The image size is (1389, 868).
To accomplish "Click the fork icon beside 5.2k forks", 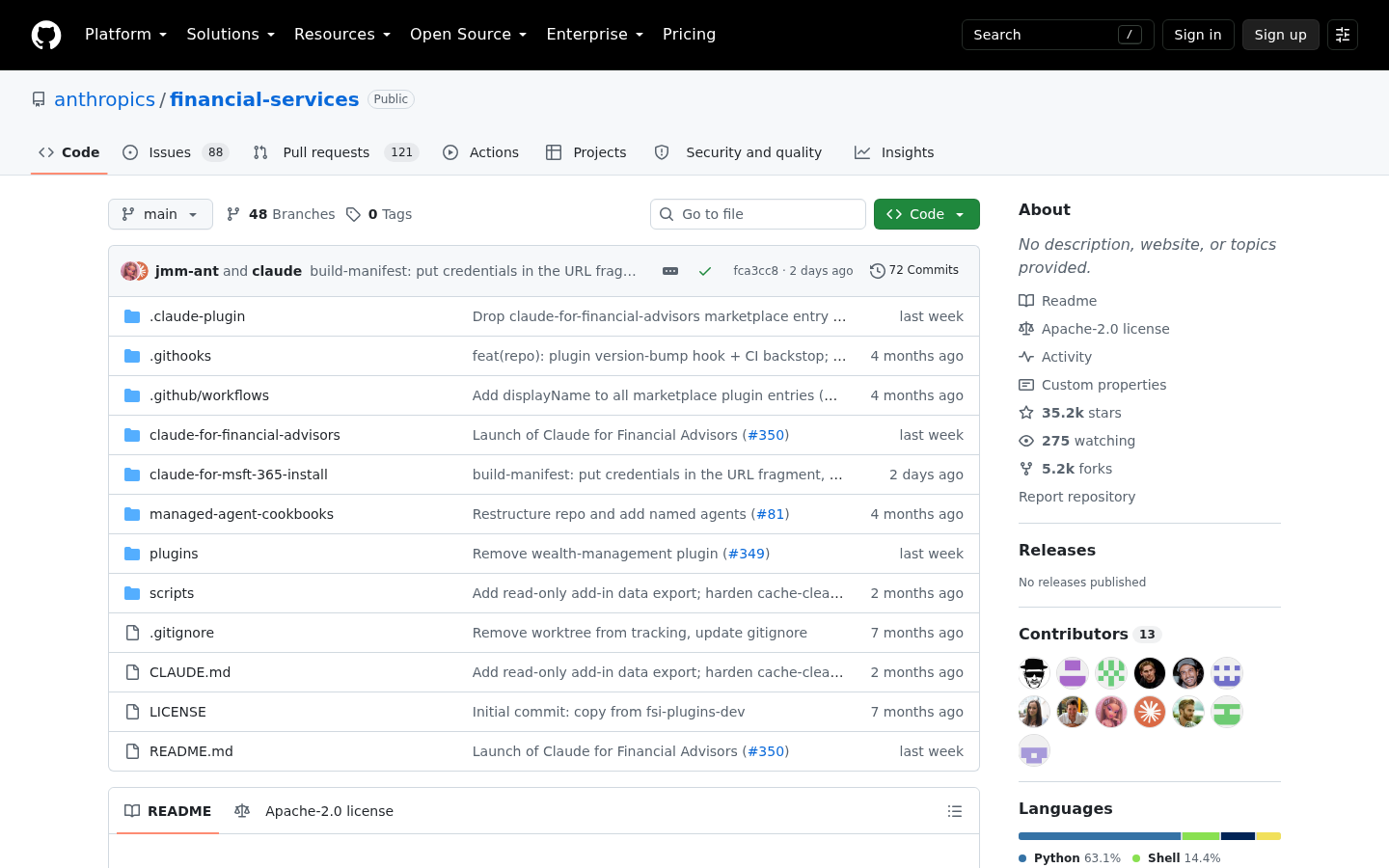I will [1026, 469].
